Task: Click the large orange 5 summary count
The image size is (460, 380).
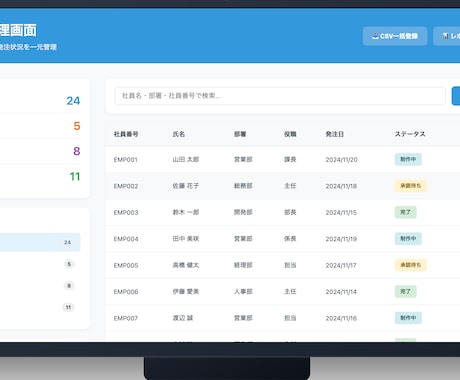Action: click(77, 126)
